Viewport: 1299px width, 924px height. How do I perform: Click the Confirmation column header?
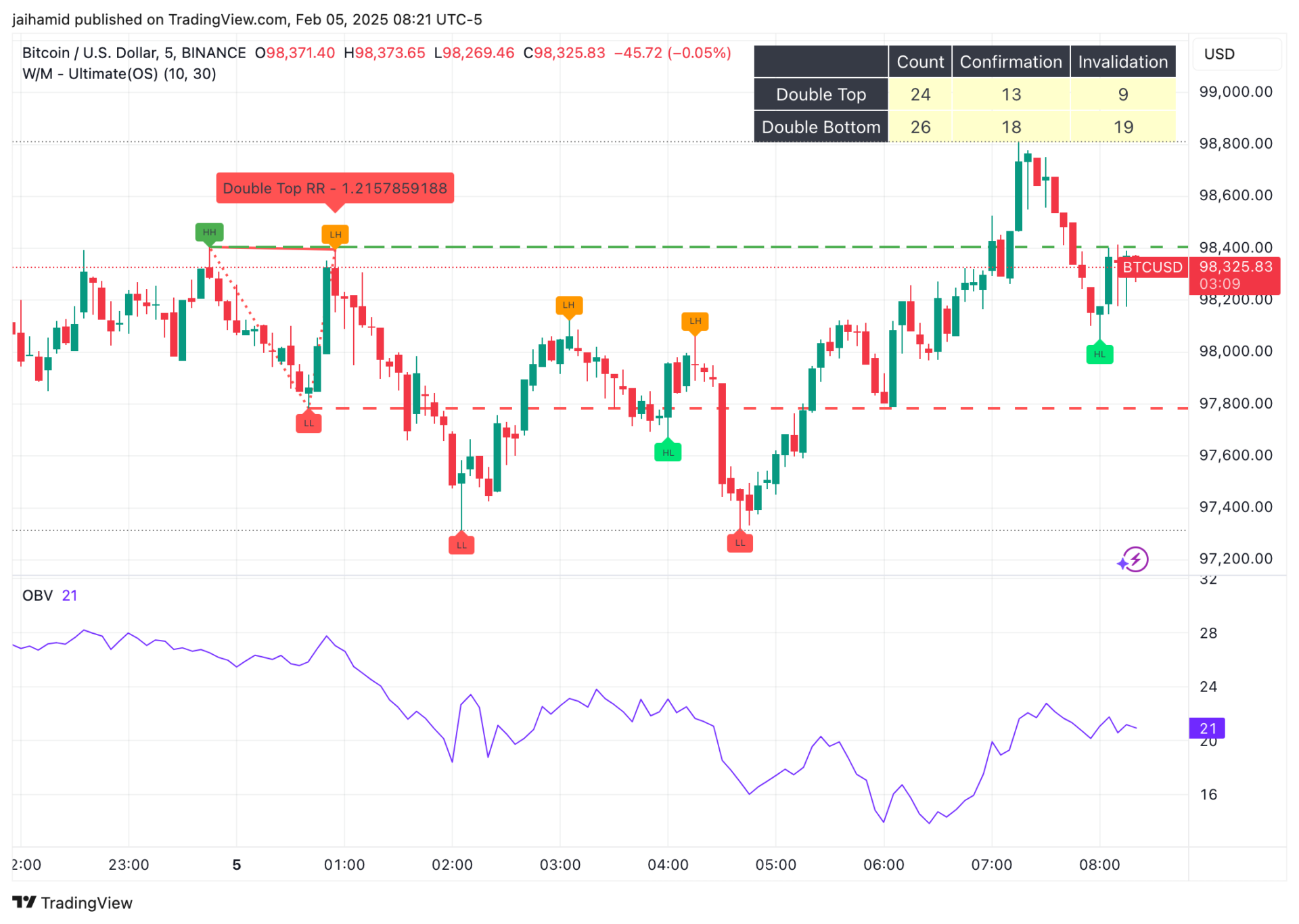[x=1011, y=62]
